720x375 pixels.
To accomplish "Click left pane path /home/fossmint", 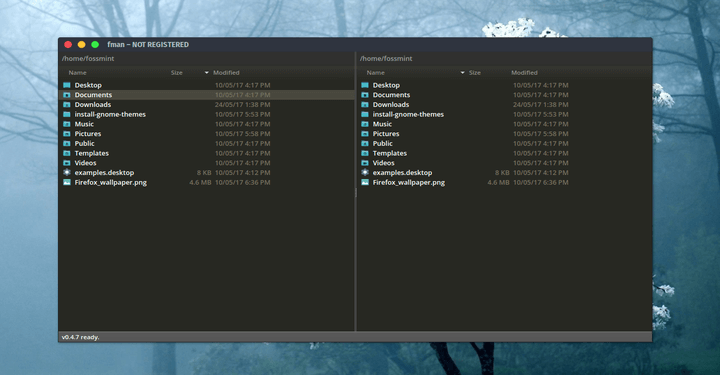I will point(88,58).
